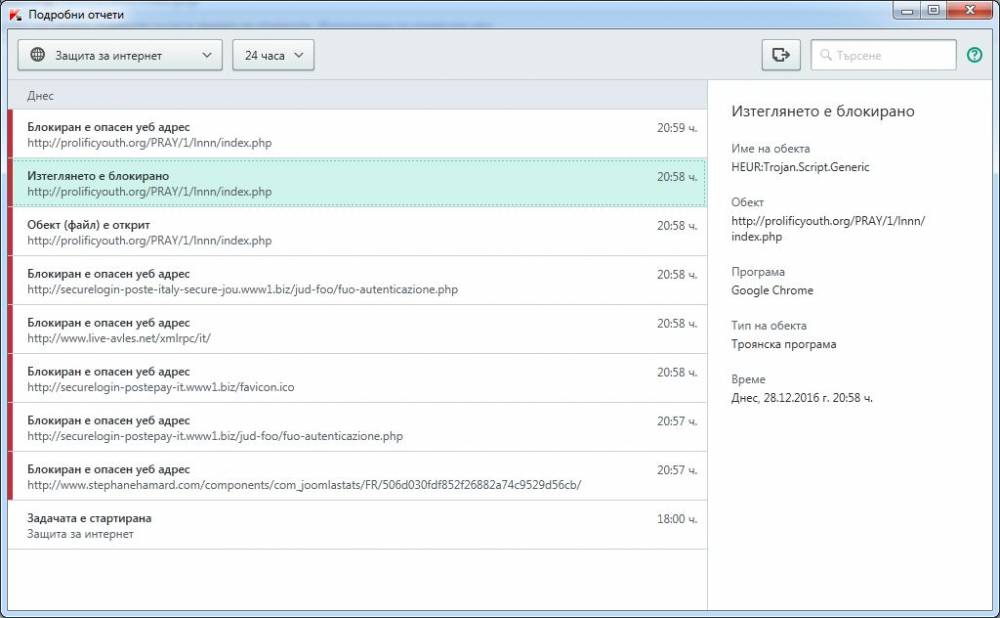
Task: Open help via green question mark icon
Action: [974, 55]
